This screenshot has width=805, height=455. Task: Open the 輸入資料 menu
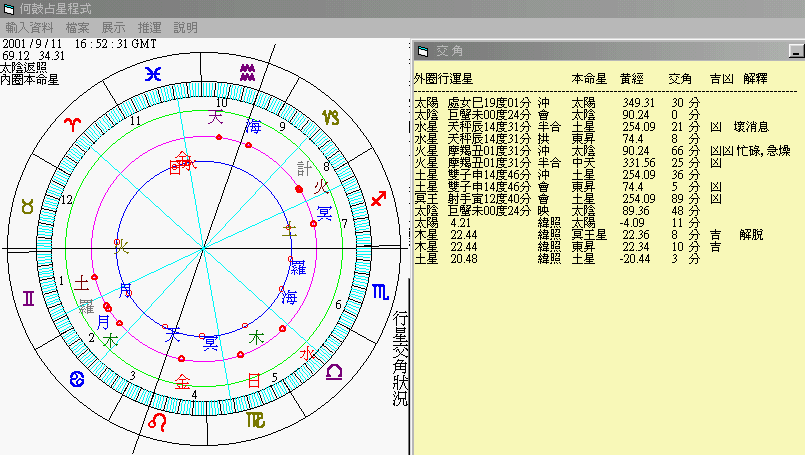tap(29, 28)
